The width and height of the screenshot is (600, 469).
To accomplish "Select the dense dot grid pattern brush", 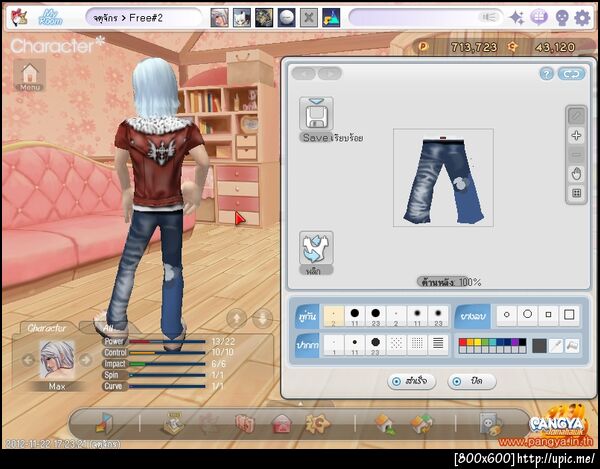I will pos(417,345).
